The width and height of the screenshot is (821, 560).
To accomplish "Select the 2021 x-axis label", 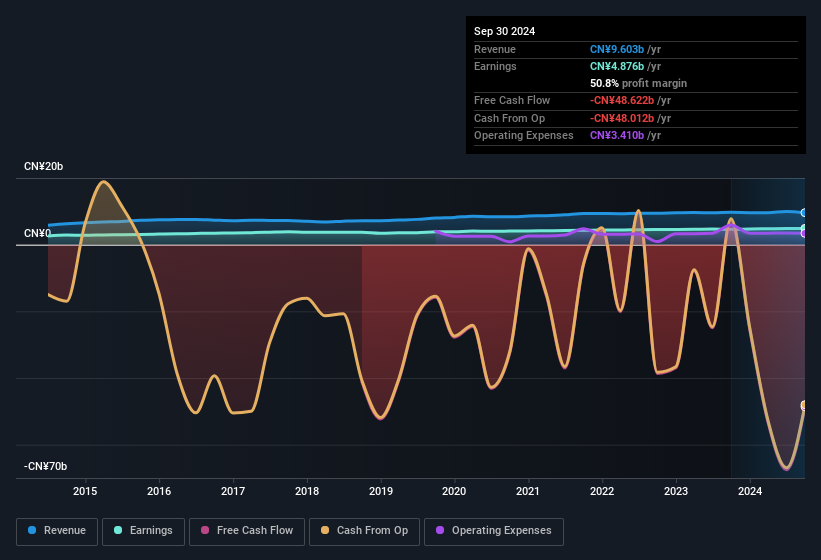I will (528, 491).
